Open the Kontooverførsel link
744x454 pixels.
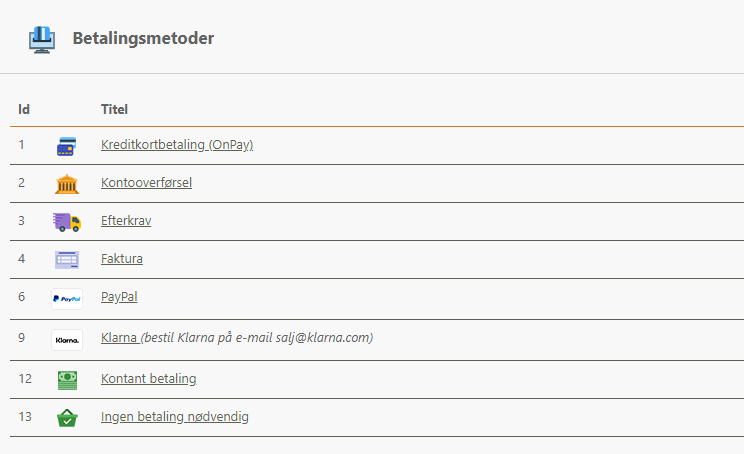(x=147, y=183)
